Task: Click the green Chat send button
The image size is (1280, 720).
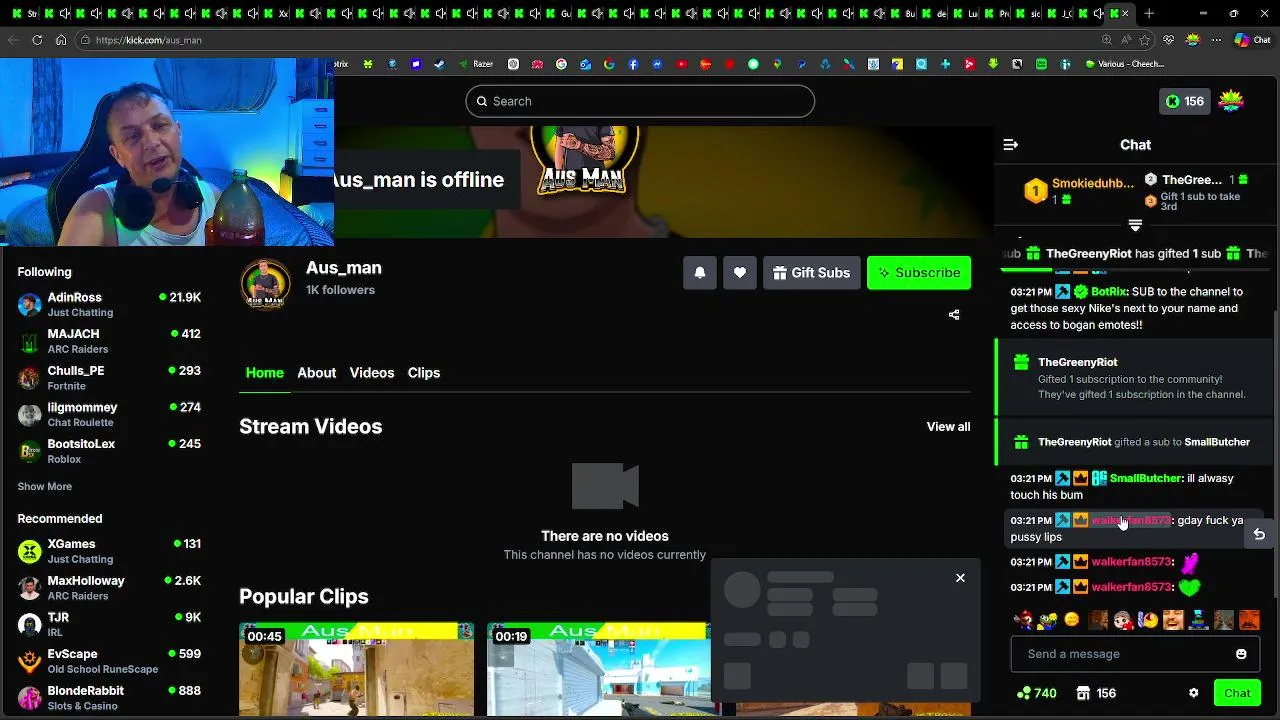Action: click(1237, 693)
